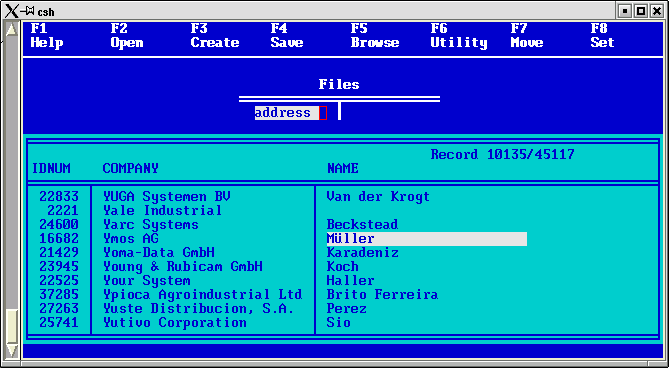Open the F1 Help menu
This screenshot has height=368, width=669.
pyautogui.click(x=47, y=35)
